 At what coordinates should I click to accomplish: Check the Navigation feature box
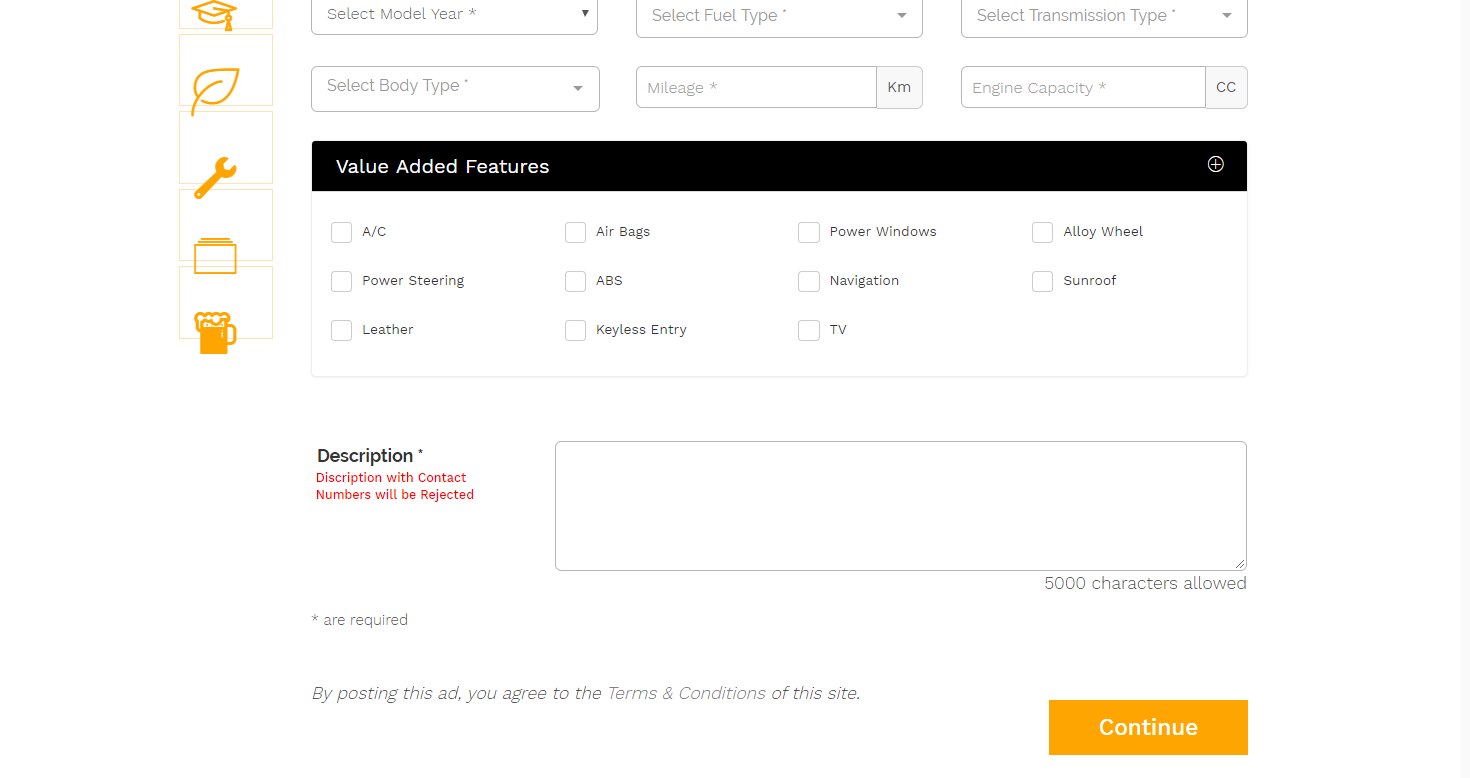point(809,281)
